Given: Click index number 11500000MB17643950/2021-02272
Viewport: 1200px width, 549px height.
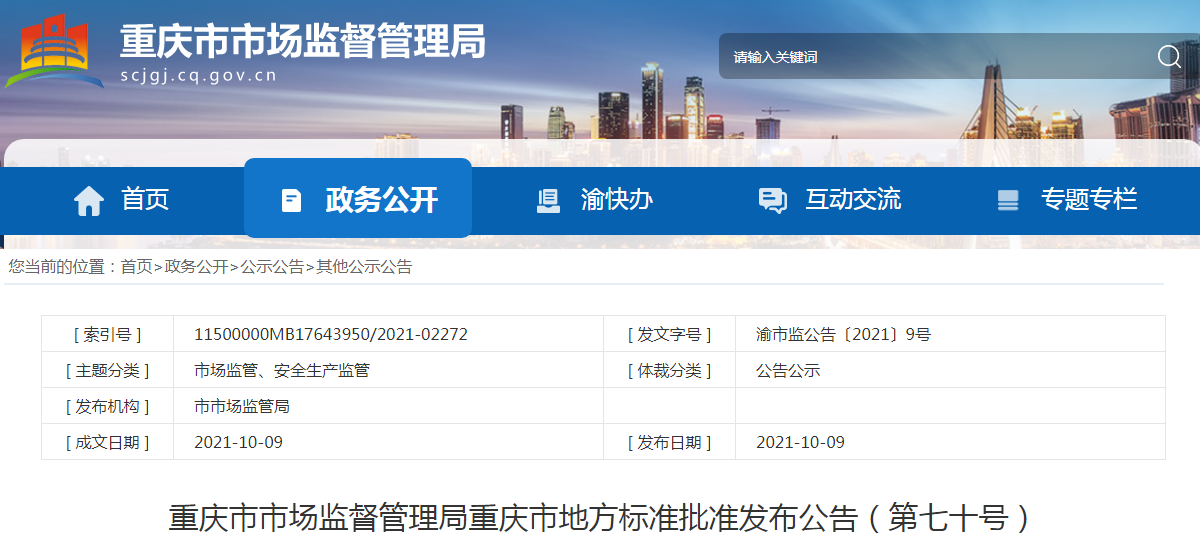Looking at the screenshot, I should pos(331,334).
